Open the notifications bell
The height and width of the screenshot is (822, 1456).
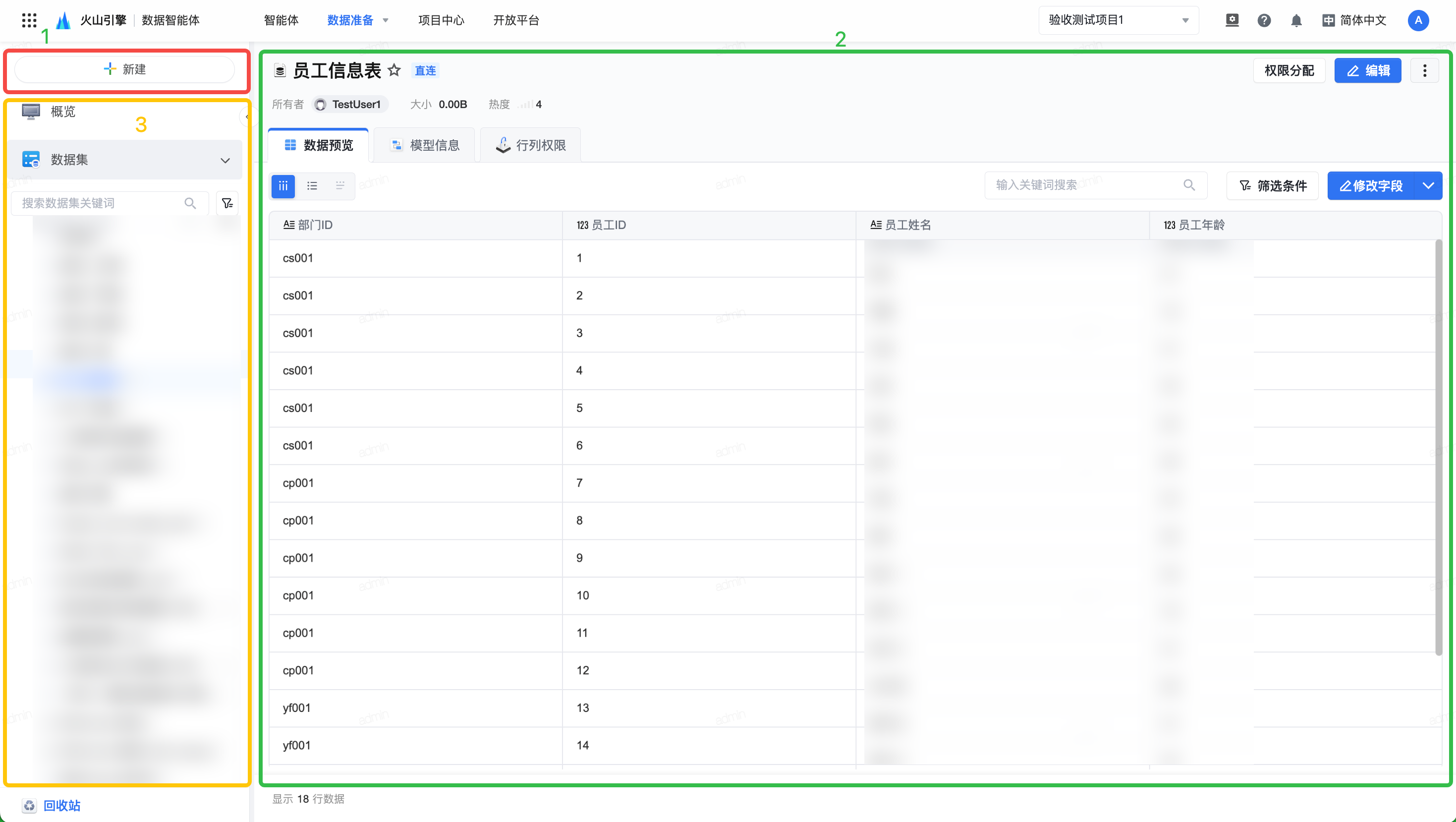tap(1296, 20)
